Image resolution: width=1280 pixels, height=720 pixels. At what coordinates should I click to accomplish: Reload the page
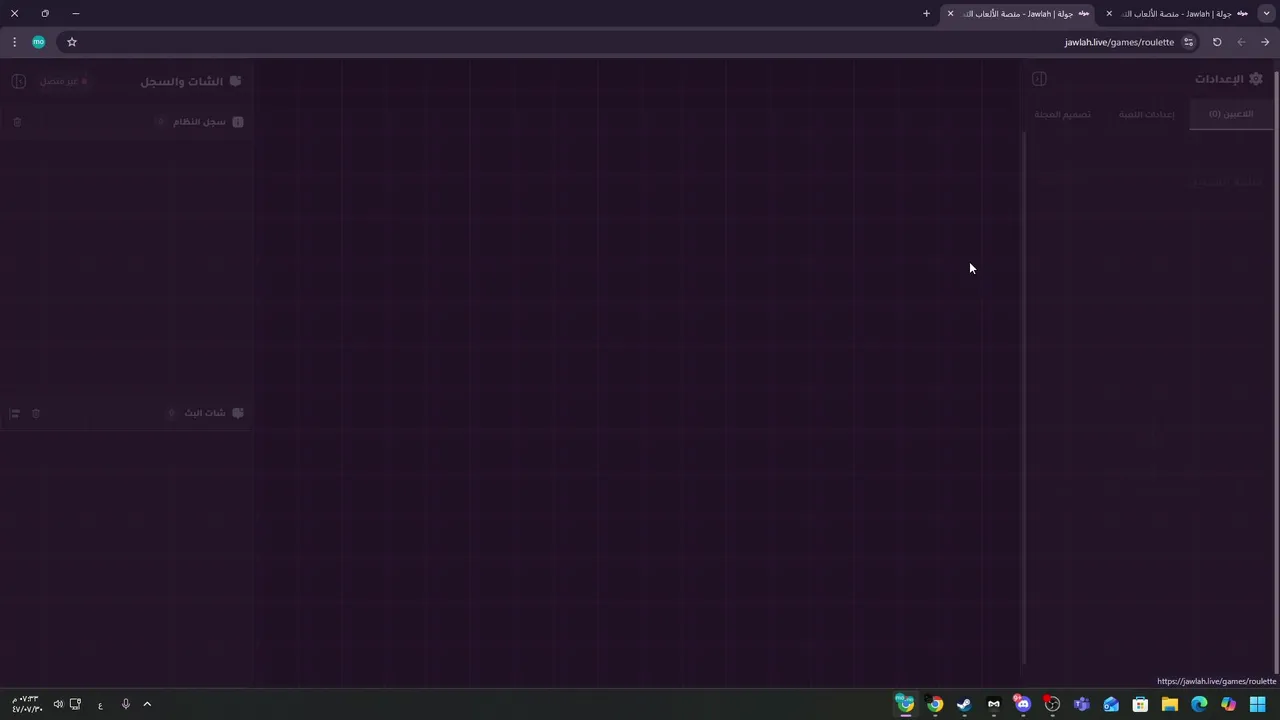tap(1217, 42)
